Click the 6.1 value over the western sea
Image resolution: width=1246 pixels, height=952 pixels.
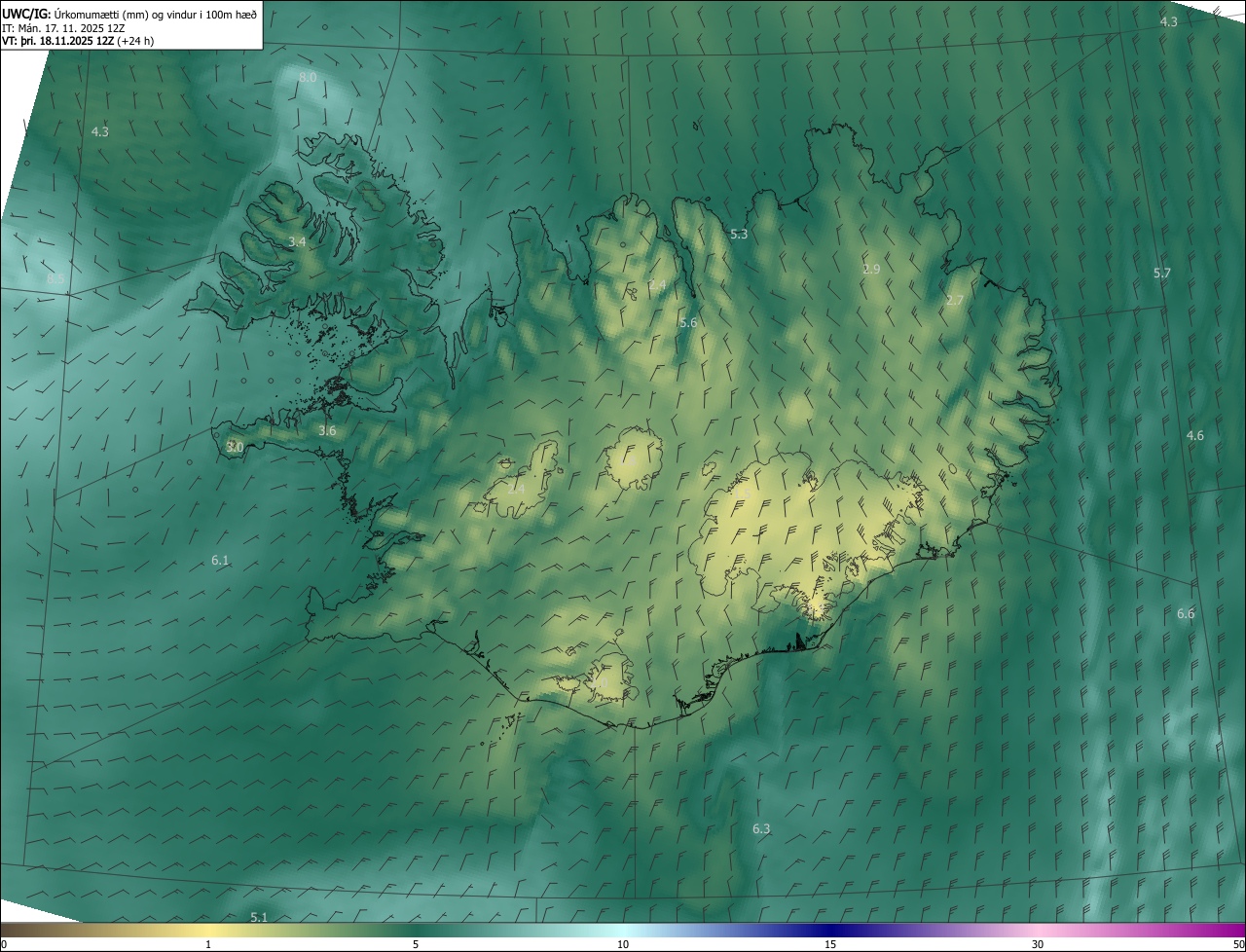pyautogui.click(x=220, y=560)
